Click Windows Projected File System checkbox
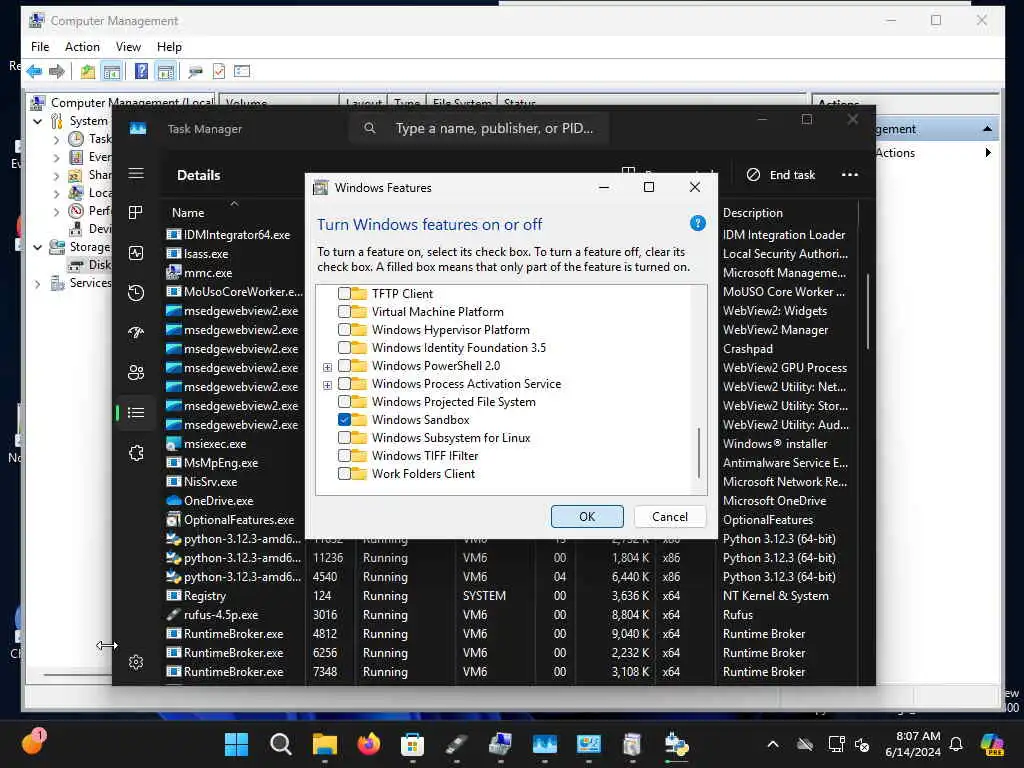The width and height of the screenshot is (1024, 768). [x=344, y=402]
